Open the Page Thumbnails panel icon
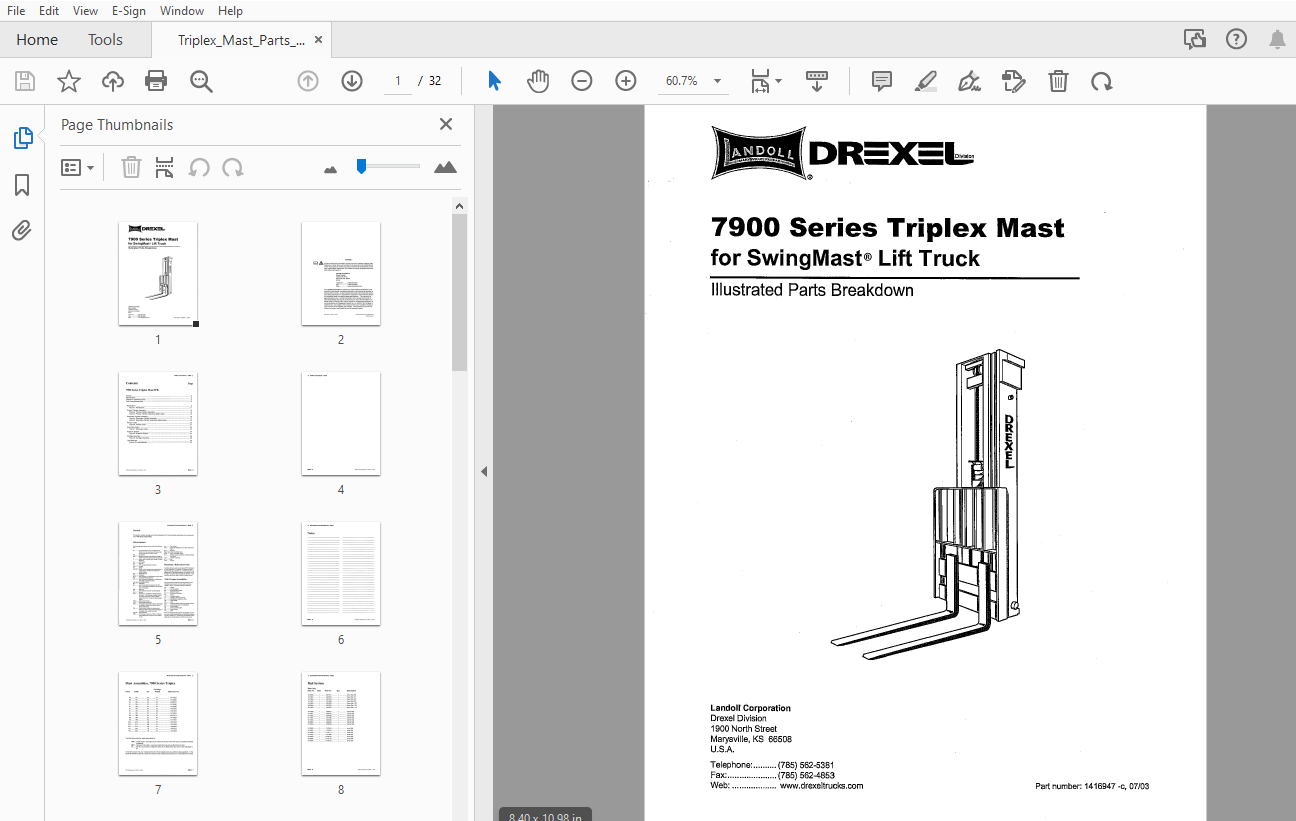This screenshot has width=1296, height=821. 23,138
